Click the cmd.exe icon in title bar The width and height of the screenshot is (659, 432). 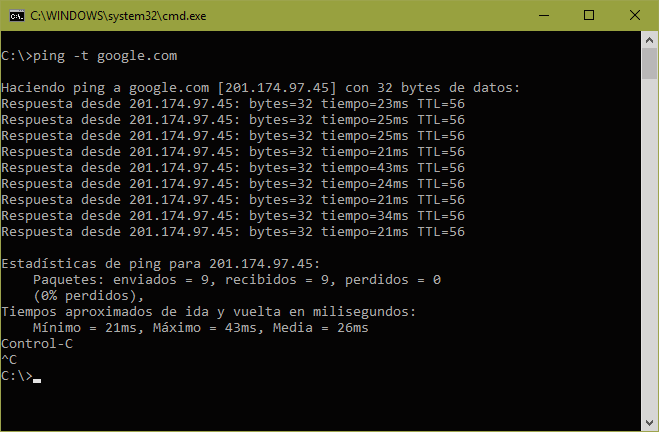point(17,16)
